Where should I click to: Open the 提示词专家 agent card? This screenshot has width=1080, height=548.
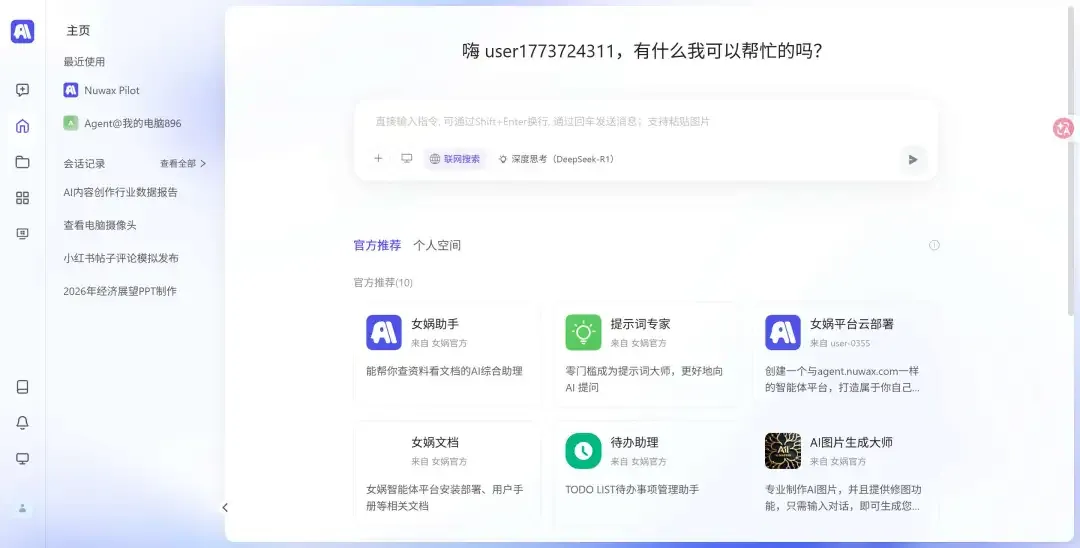[x=645, y=354]
